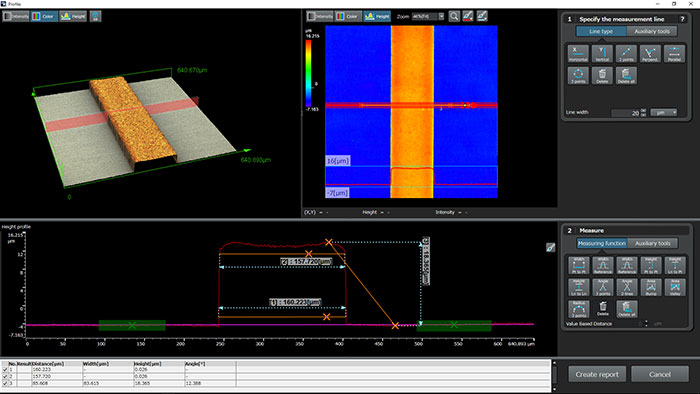Switch to Auxiliary tools tab in measurement line panel

[652, 31]
